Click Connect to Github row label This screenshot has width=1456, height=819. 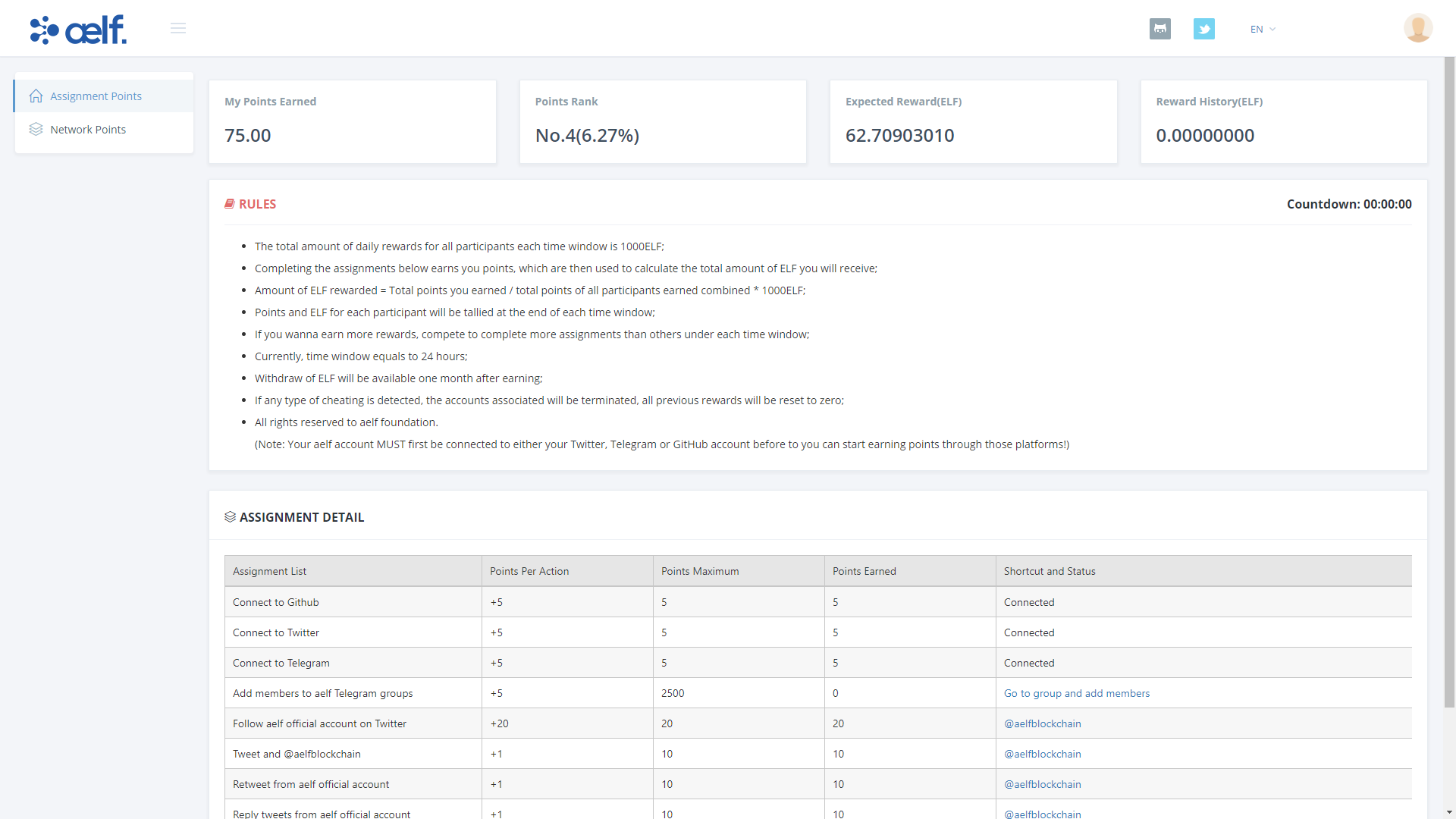[x=275, y=602]
